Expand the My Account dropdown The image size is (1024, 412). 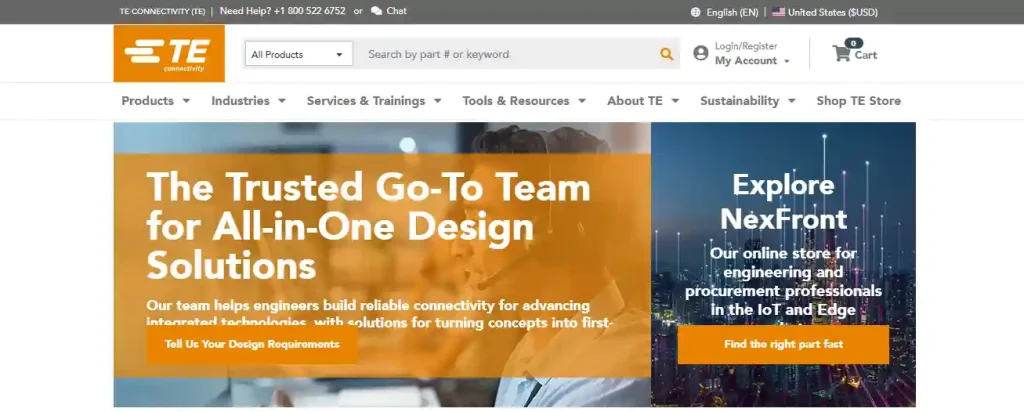(752, 61)
